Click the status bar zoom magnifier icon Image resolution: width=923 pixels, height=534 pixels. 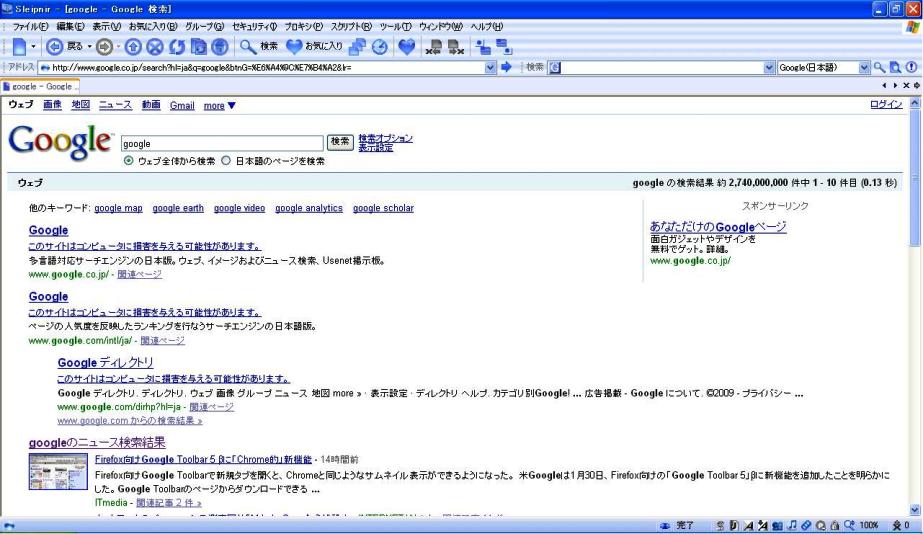(x=849, y=525)
